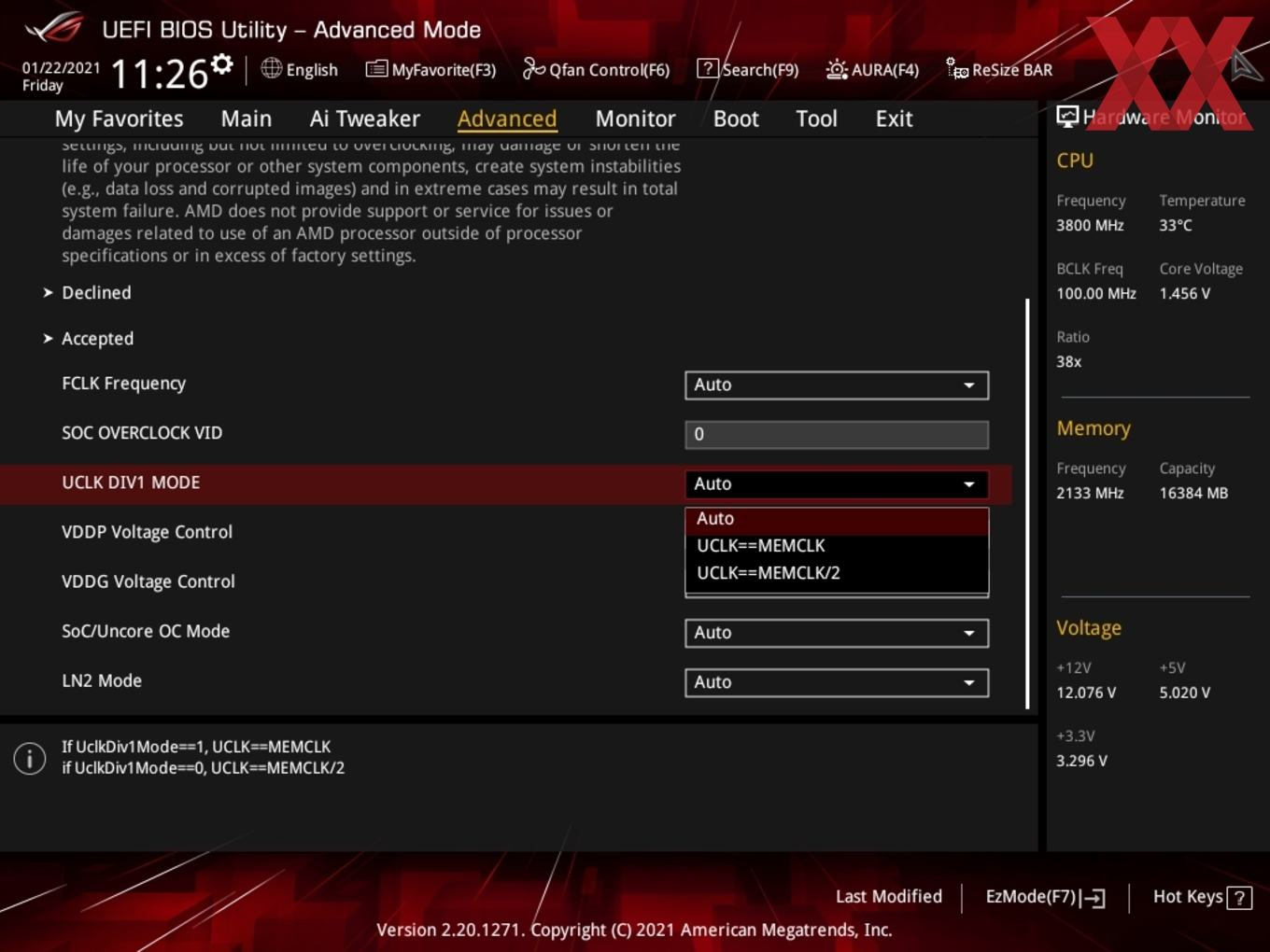Click the UCLK DIV1 MODE label

pos(131,483)
